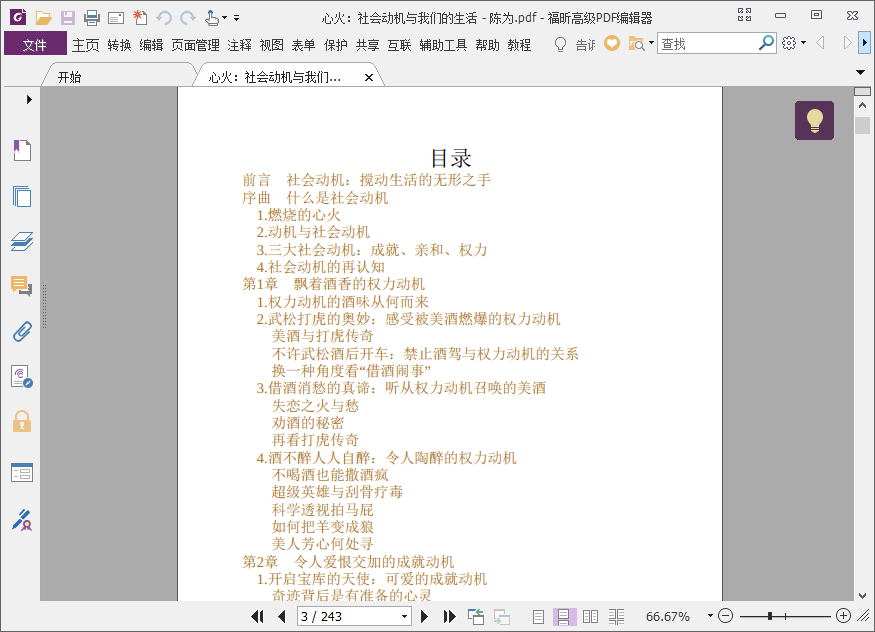
Task: Open the Layers panel in the sidebar
Action: click(x=22, y=241)
